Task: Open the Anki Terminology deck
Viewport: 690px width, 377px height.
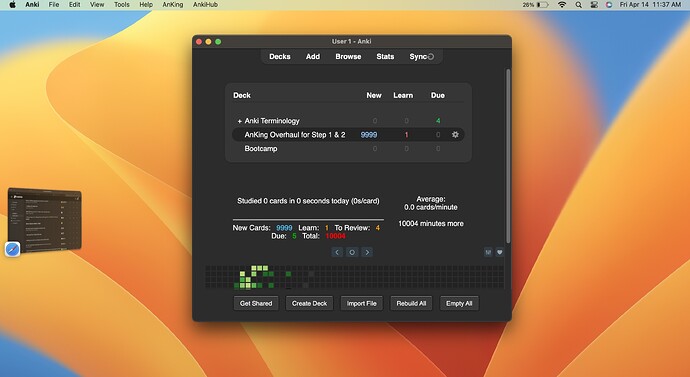Action: pos(272,121)
